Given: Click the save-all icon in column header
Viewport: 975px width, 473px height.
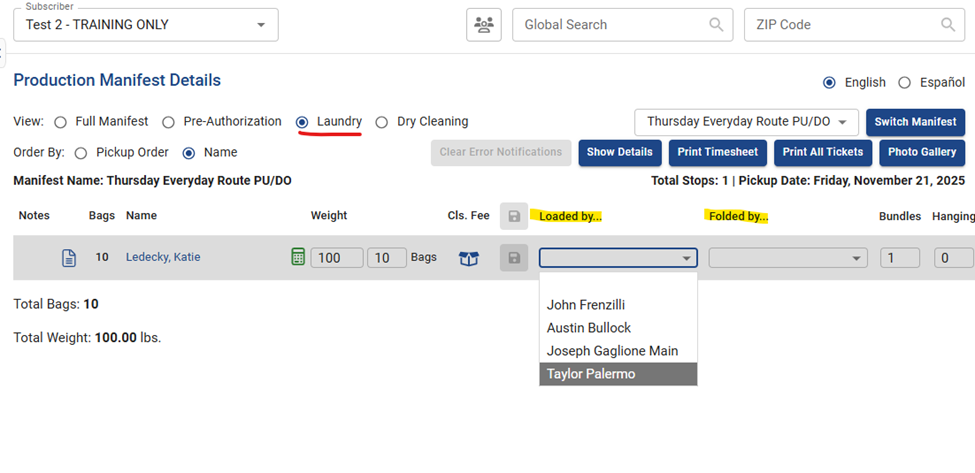Looking at the screenshot, I should click(x=514, y=216).
